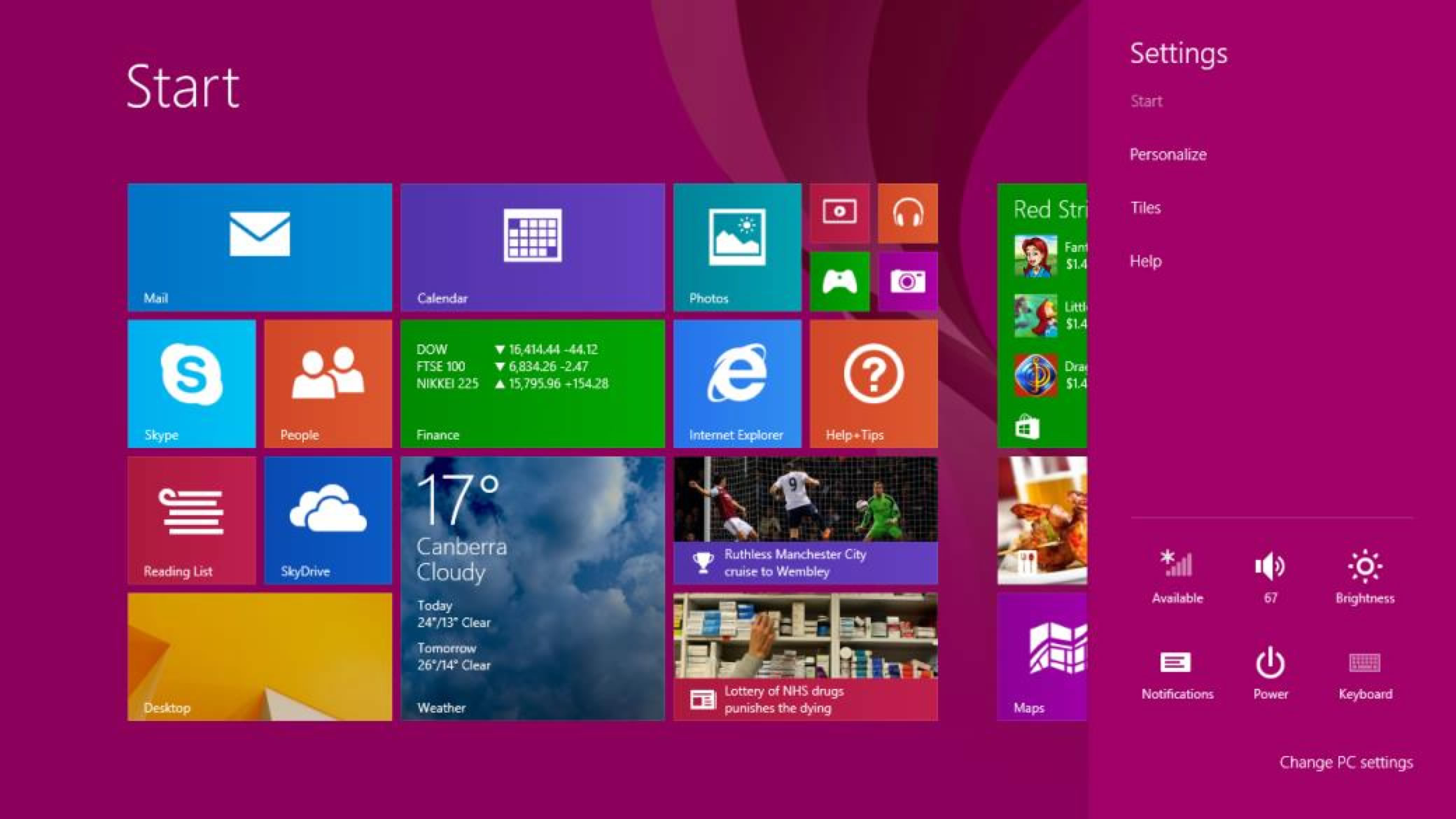Click the Change PC settings link
This screenshot has width=1456, height=819.
(x=1345, y=762)
